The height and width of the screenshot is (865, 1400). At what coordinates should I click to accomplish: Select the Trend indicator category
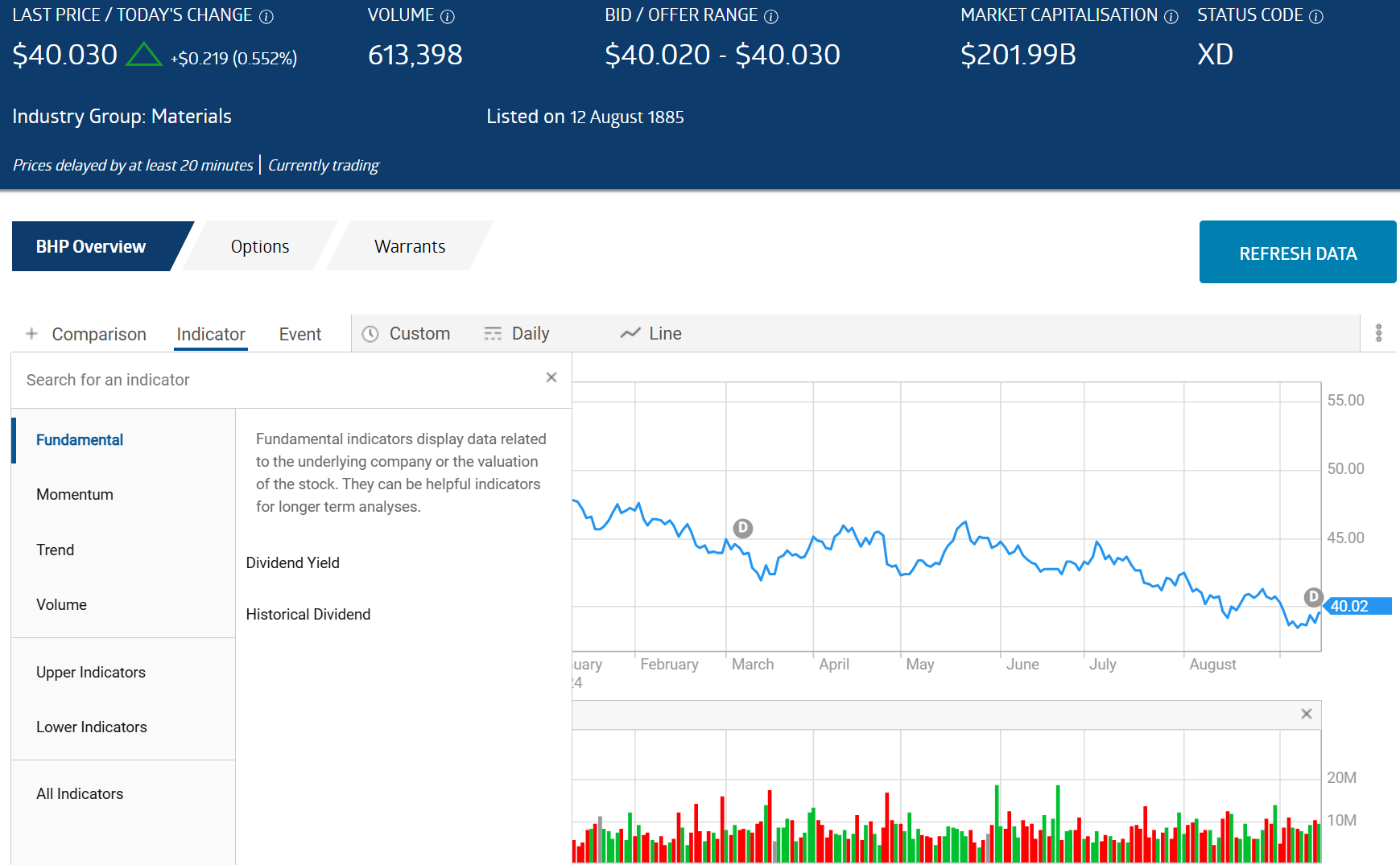pos(124,550)
